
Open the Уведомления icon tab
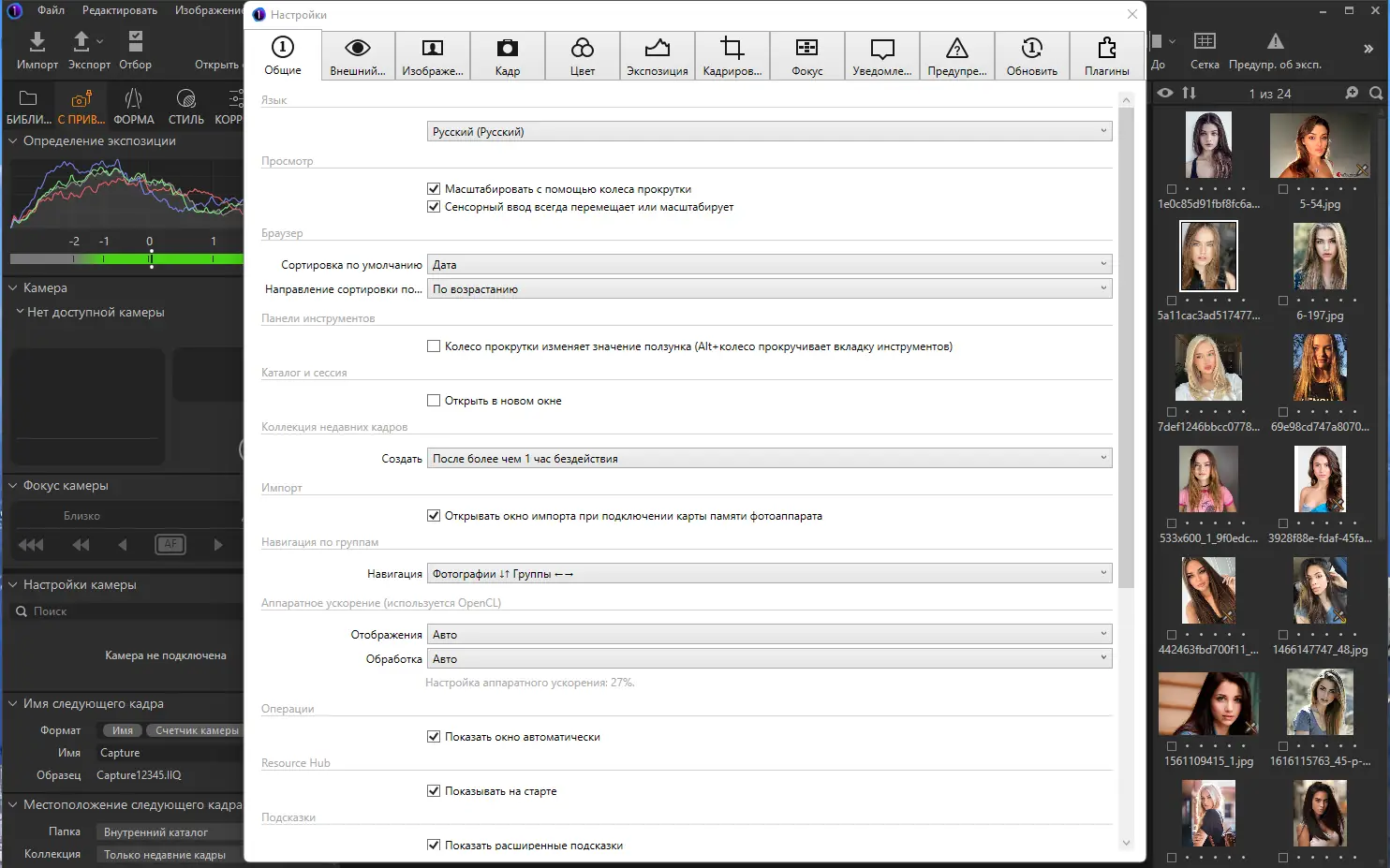coord(882,55)
